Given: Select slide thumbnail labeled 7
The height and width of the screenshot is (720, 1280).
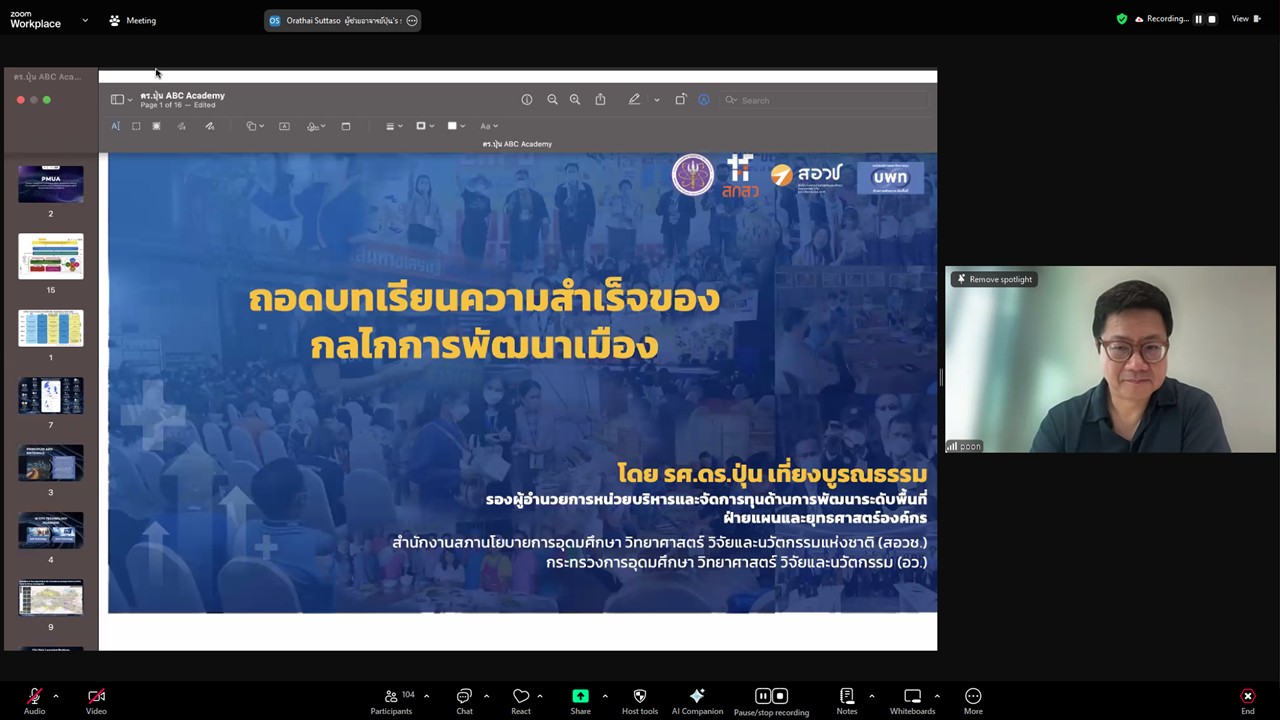Looking at the screenshot, I should click(51, 396).
